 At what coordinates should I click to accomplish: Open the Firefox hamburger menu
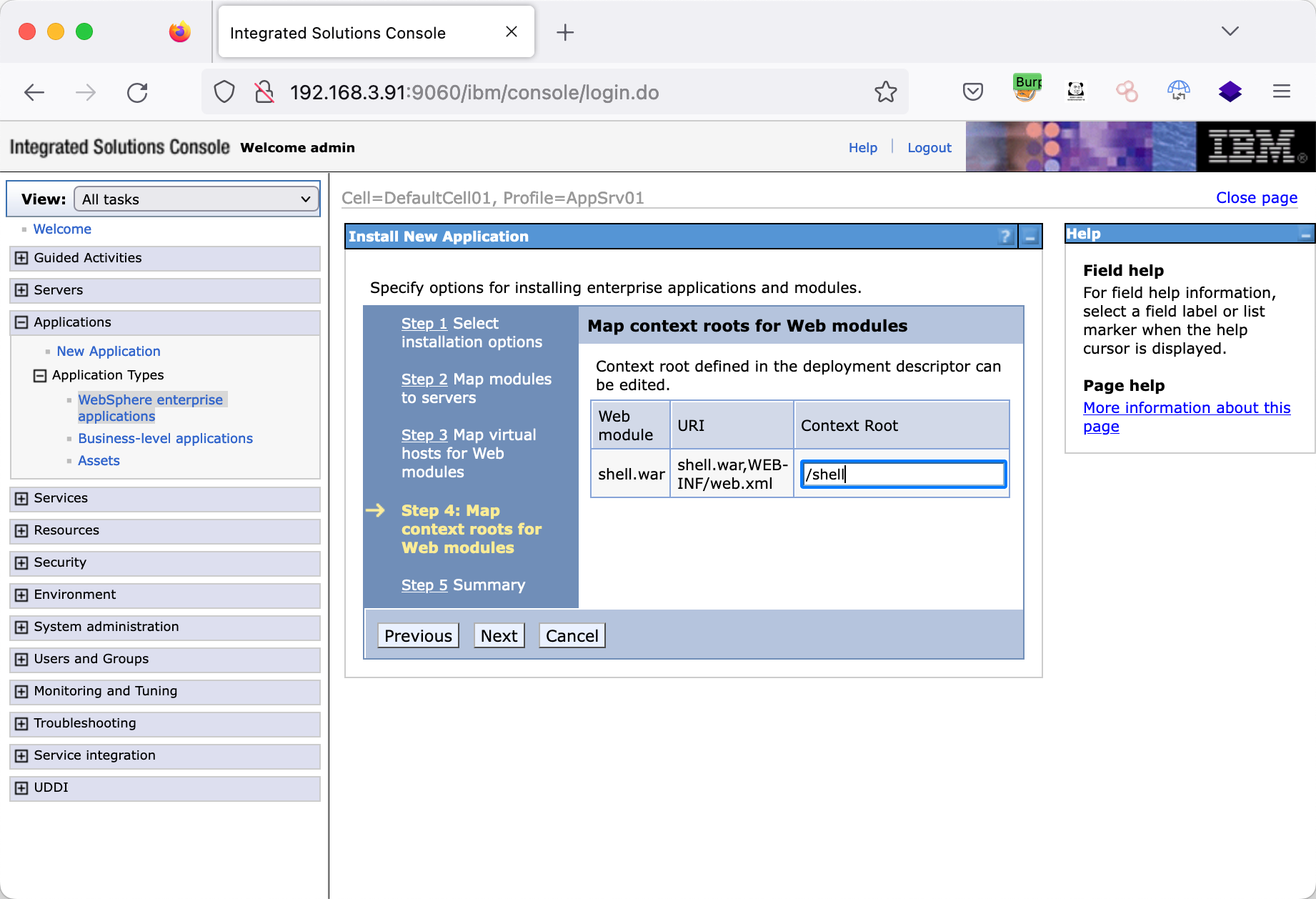[1281, 91]
